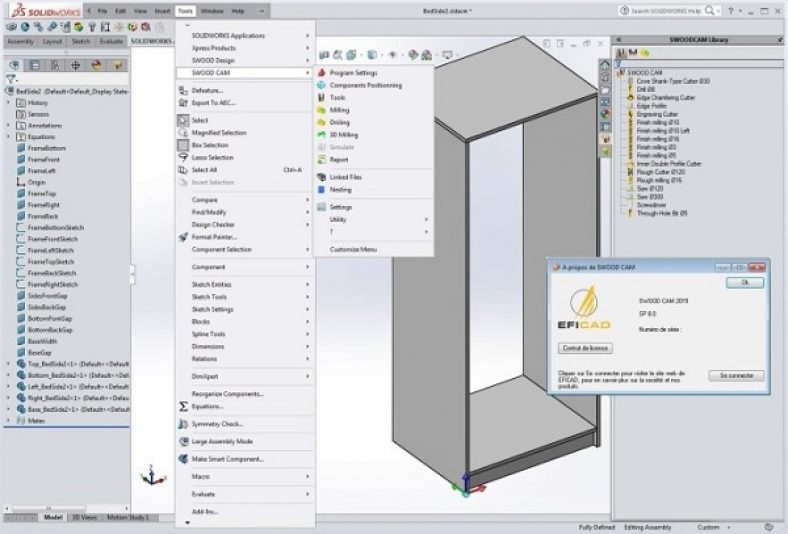Switch to the Evaluate ribbon tab
788x534 pixels.
pyautogui.click(x=111, y=42)
